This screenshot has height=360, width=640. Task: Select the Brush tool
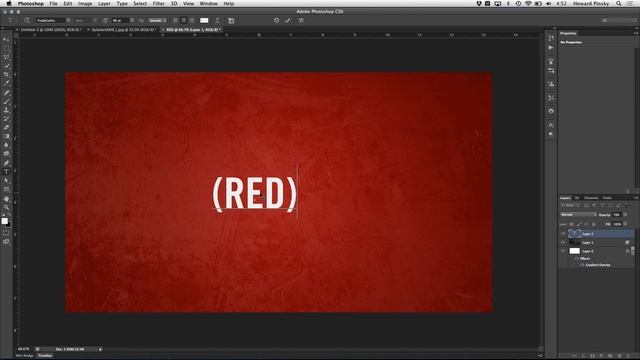6,101
